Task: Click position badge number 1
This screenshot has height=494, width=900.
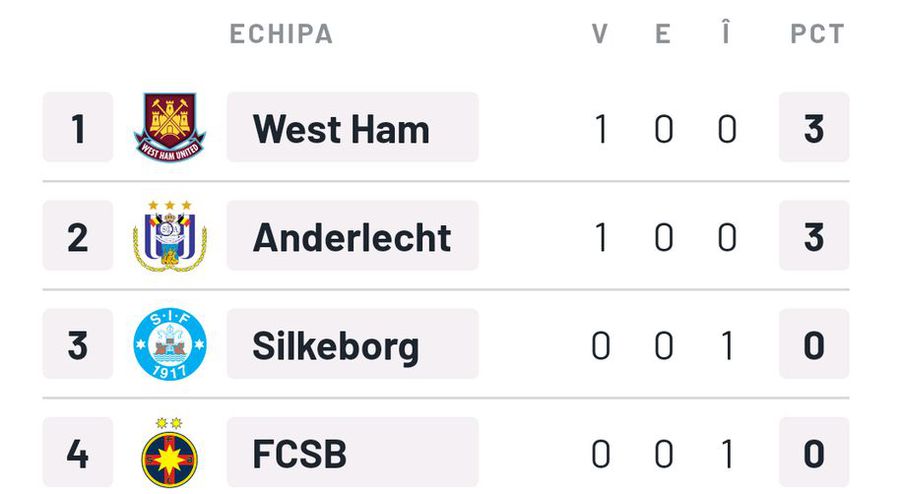Action: pyautogui.click(x=78, y=127)
